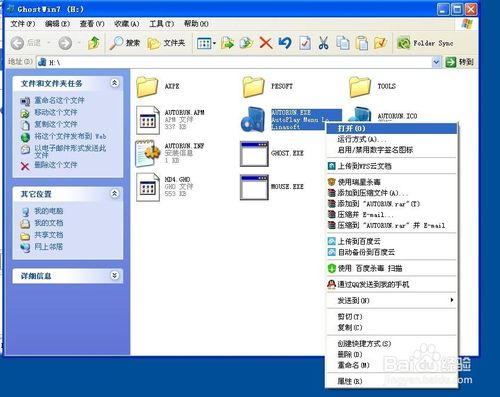Toggle the Folders pane button
500x397 pixels.
click(x=166, y=43)
